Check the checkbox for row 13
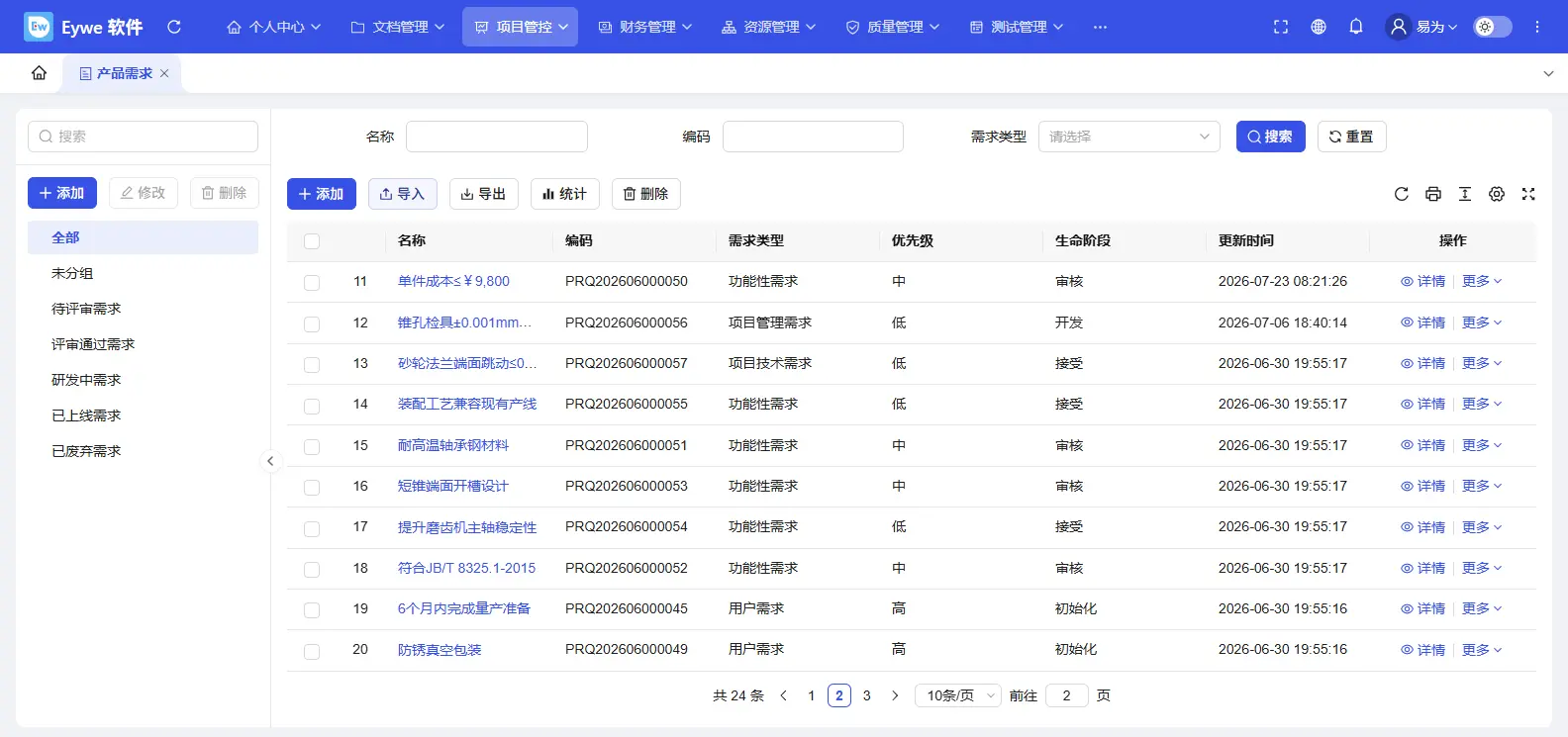Viewport: 1568px width, 737px height. click(312, 365)
